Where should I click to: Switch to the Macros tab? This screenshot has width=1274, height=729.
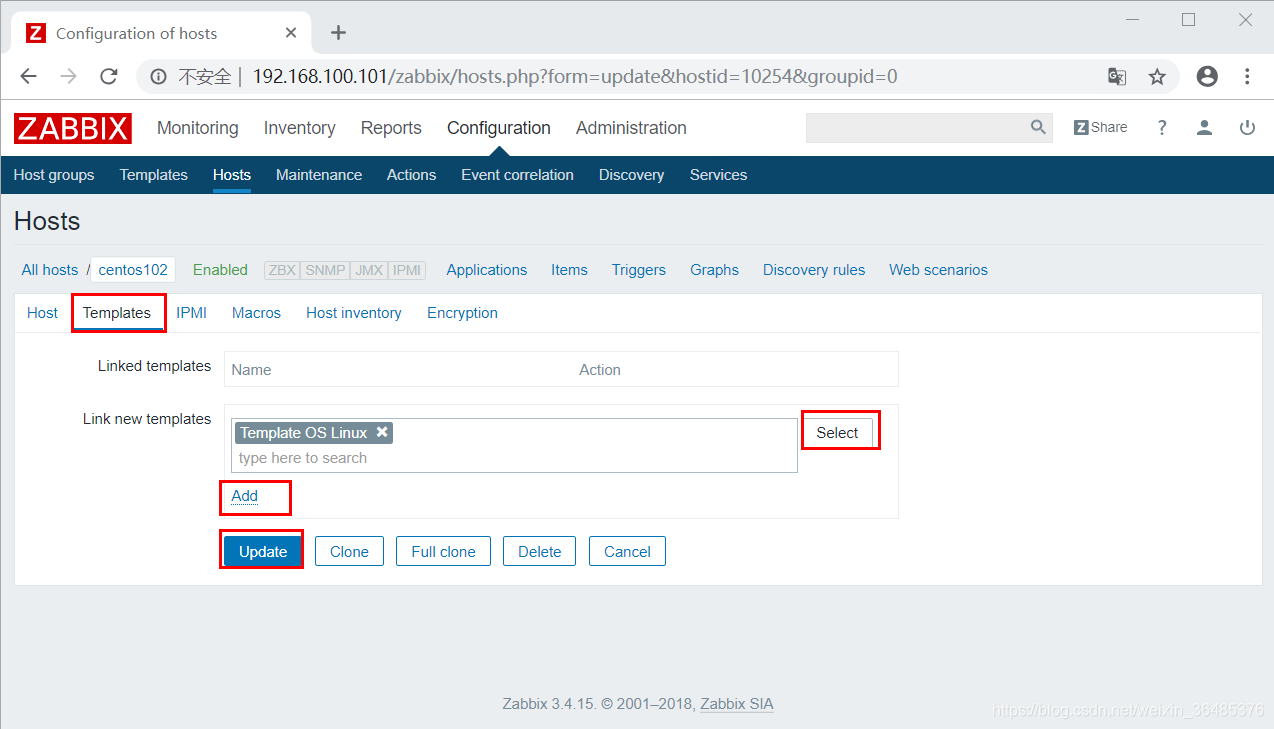[256, 313]
